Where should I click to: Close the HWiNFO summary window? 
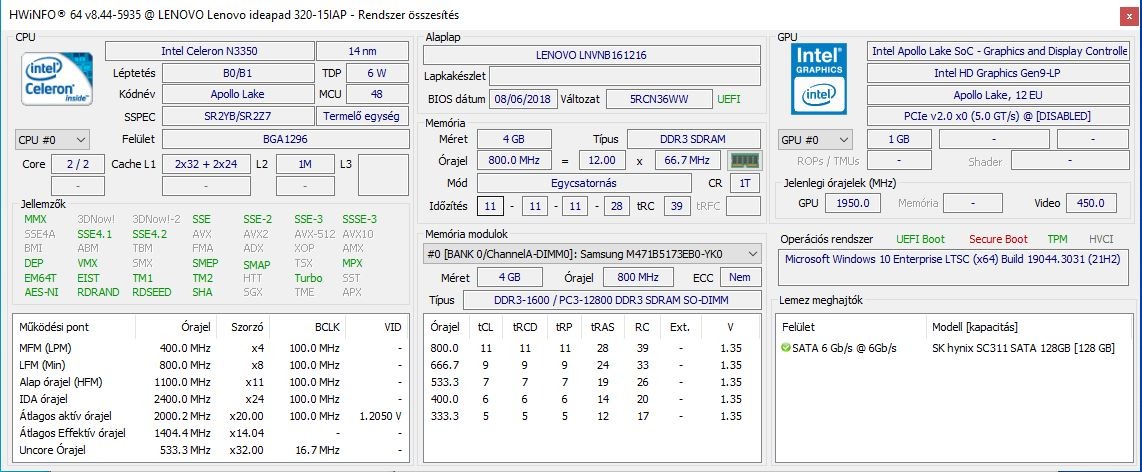pos(1128,15)
